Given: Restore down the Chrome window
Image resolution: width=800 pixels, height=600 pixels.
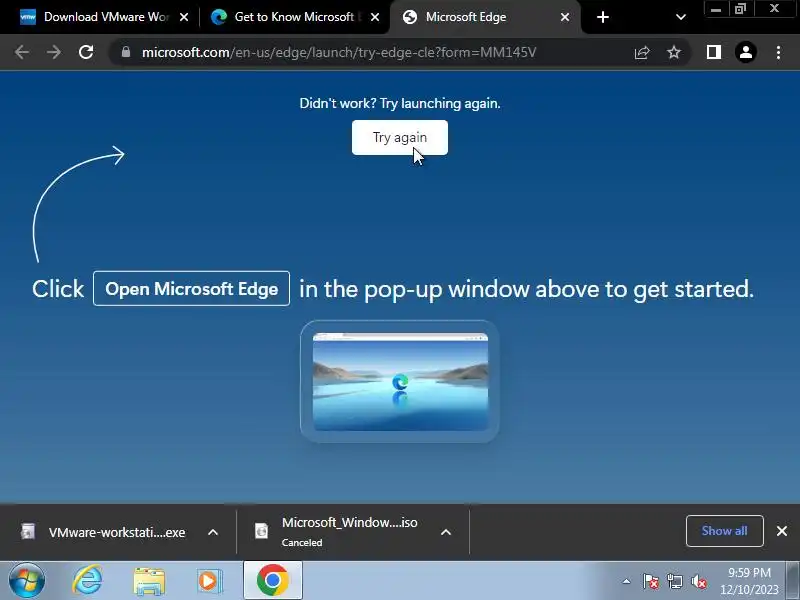Looking at the screenshot, I should 740,9.
